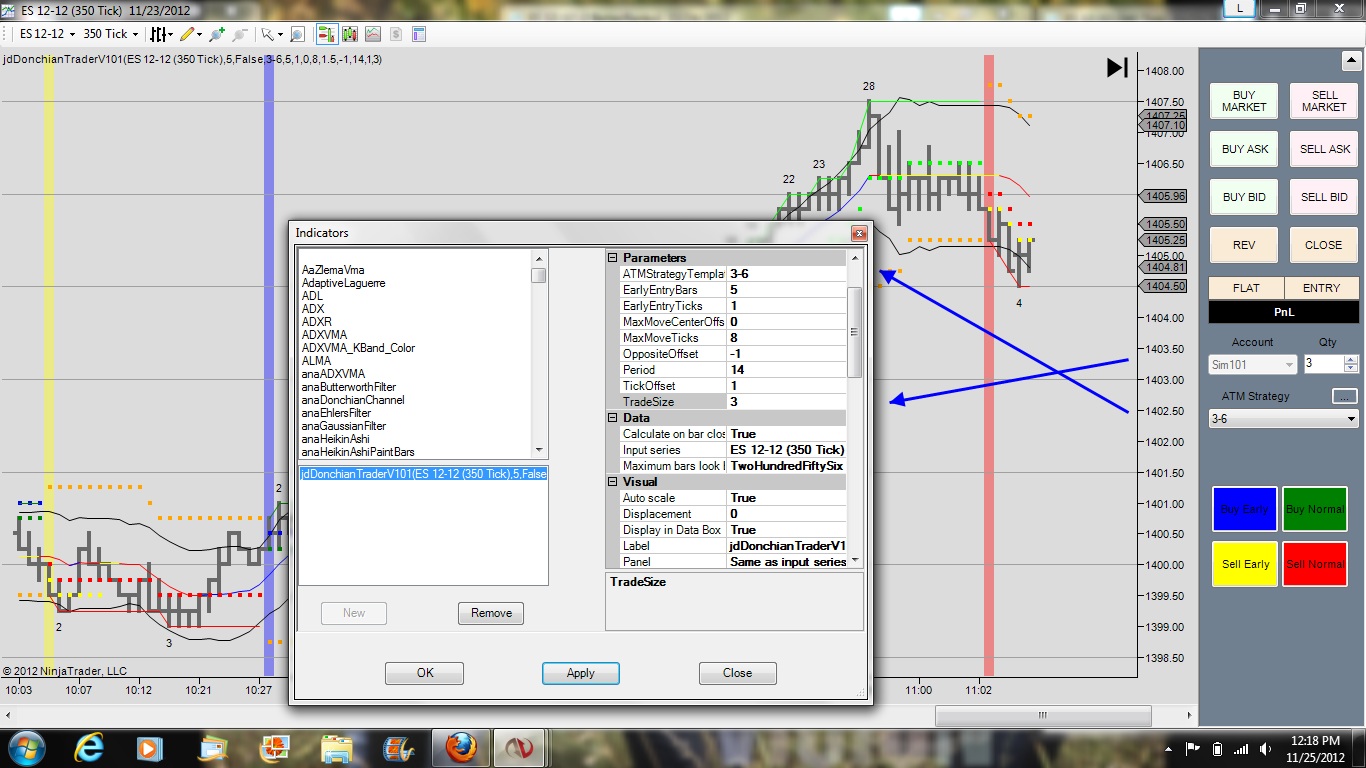Edit the TradeSize value field
The image size is (1366, 768).
coord(786,402)
